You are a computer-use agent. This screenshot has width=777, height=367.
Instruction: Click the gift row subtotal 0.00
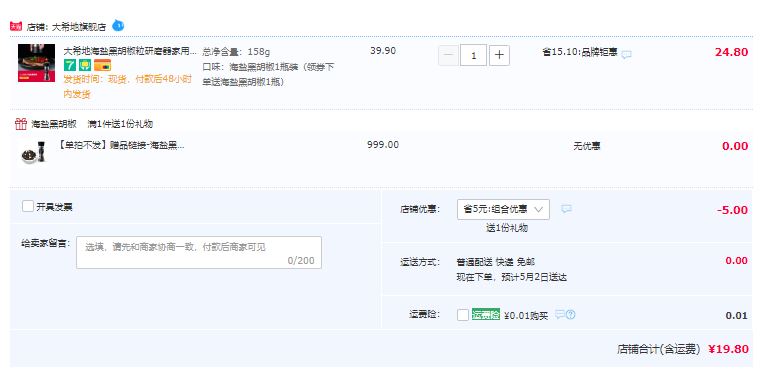(x=735, y=146)
